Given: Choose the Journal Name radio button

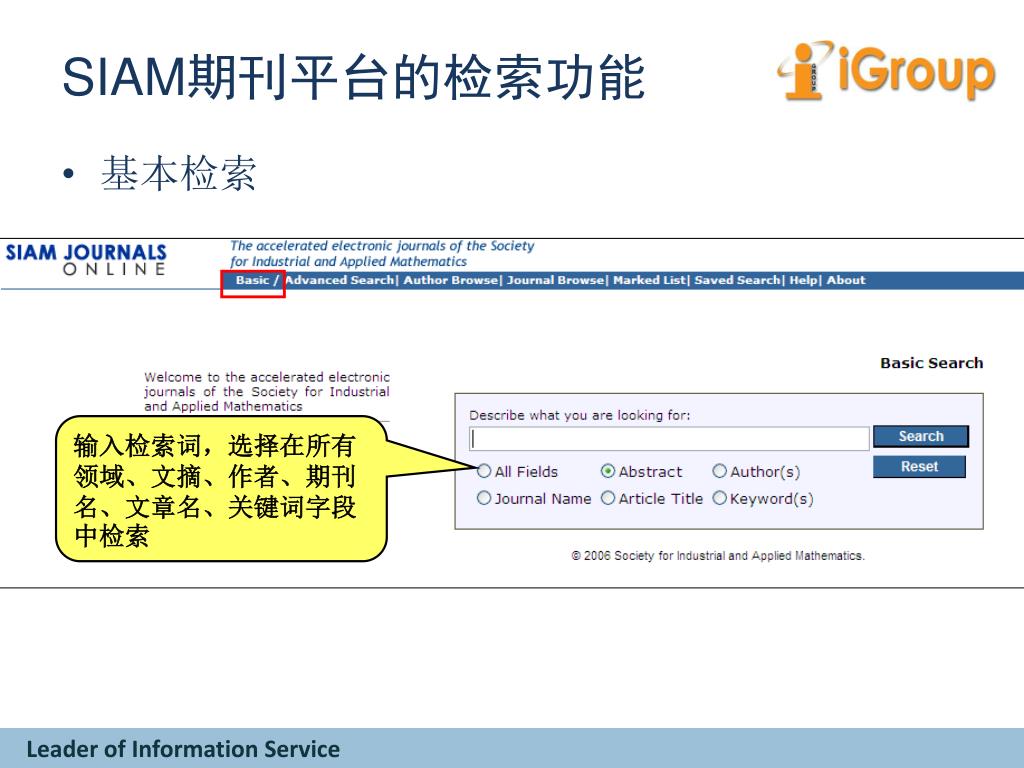Looking at the screenshot, I should click(484, 498).
